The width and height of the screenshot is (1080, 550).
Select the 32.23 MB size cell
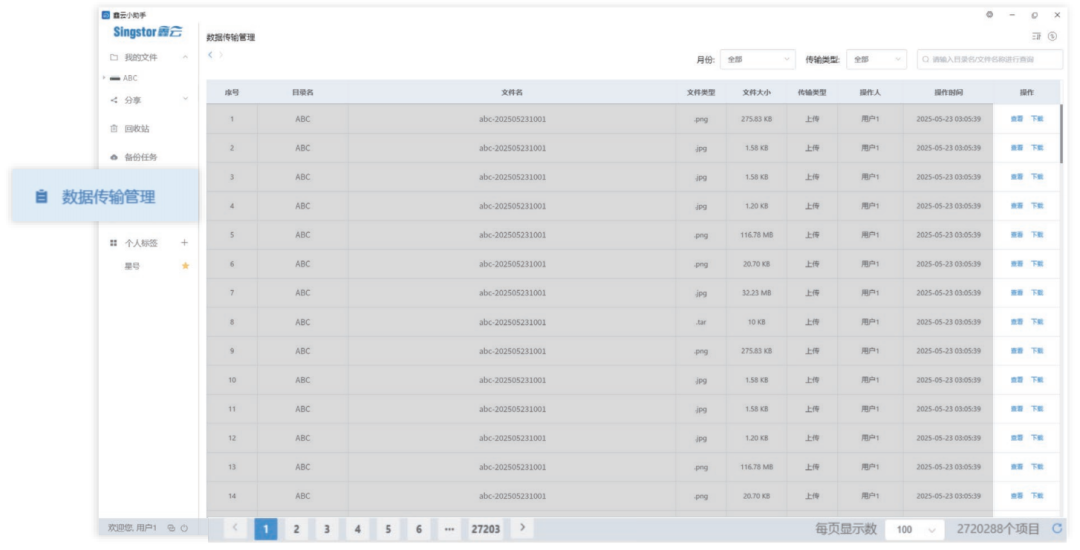[756, 293]
